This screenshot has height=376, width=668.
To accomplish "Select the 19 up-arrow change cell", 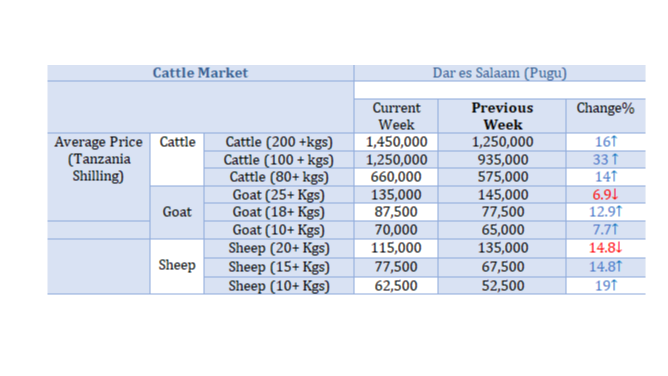I will point(605,286).
